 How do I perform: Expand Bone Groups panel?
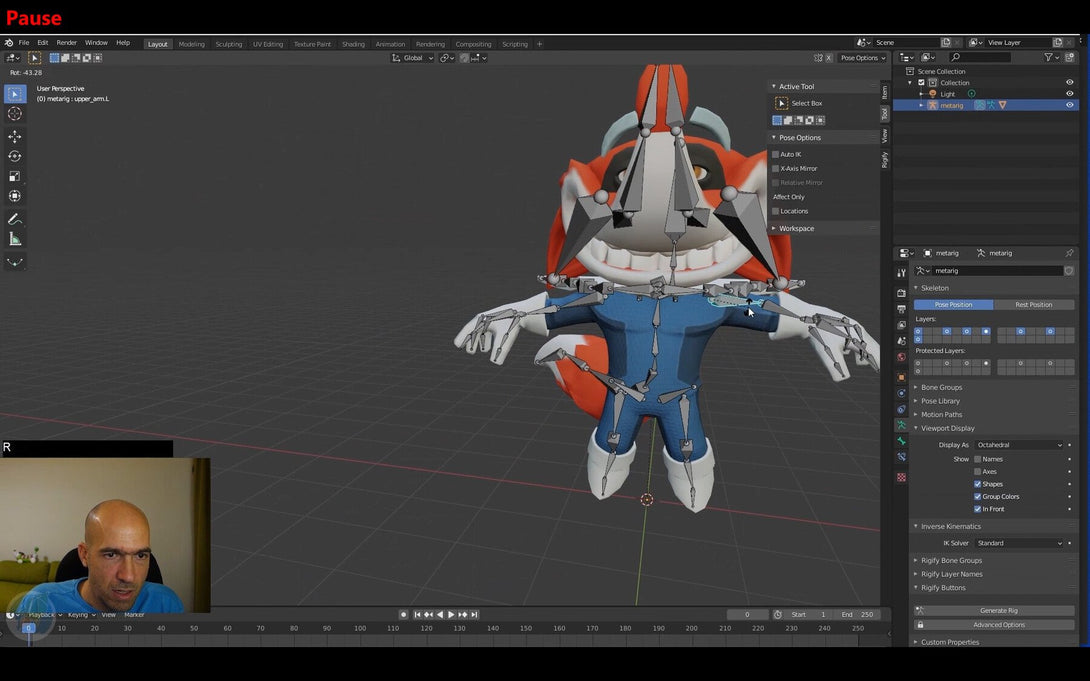pyautogui.click(x=941, y=388)
